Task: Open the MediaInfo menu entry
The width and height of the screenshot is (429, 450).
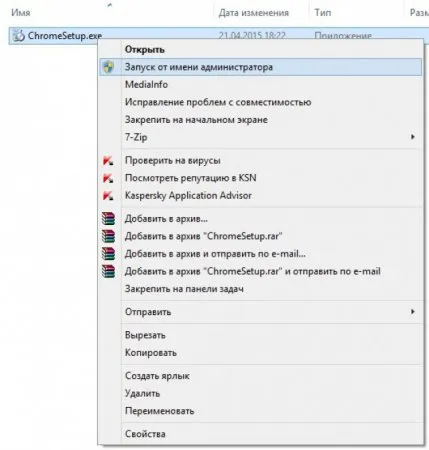Action: 261,85
